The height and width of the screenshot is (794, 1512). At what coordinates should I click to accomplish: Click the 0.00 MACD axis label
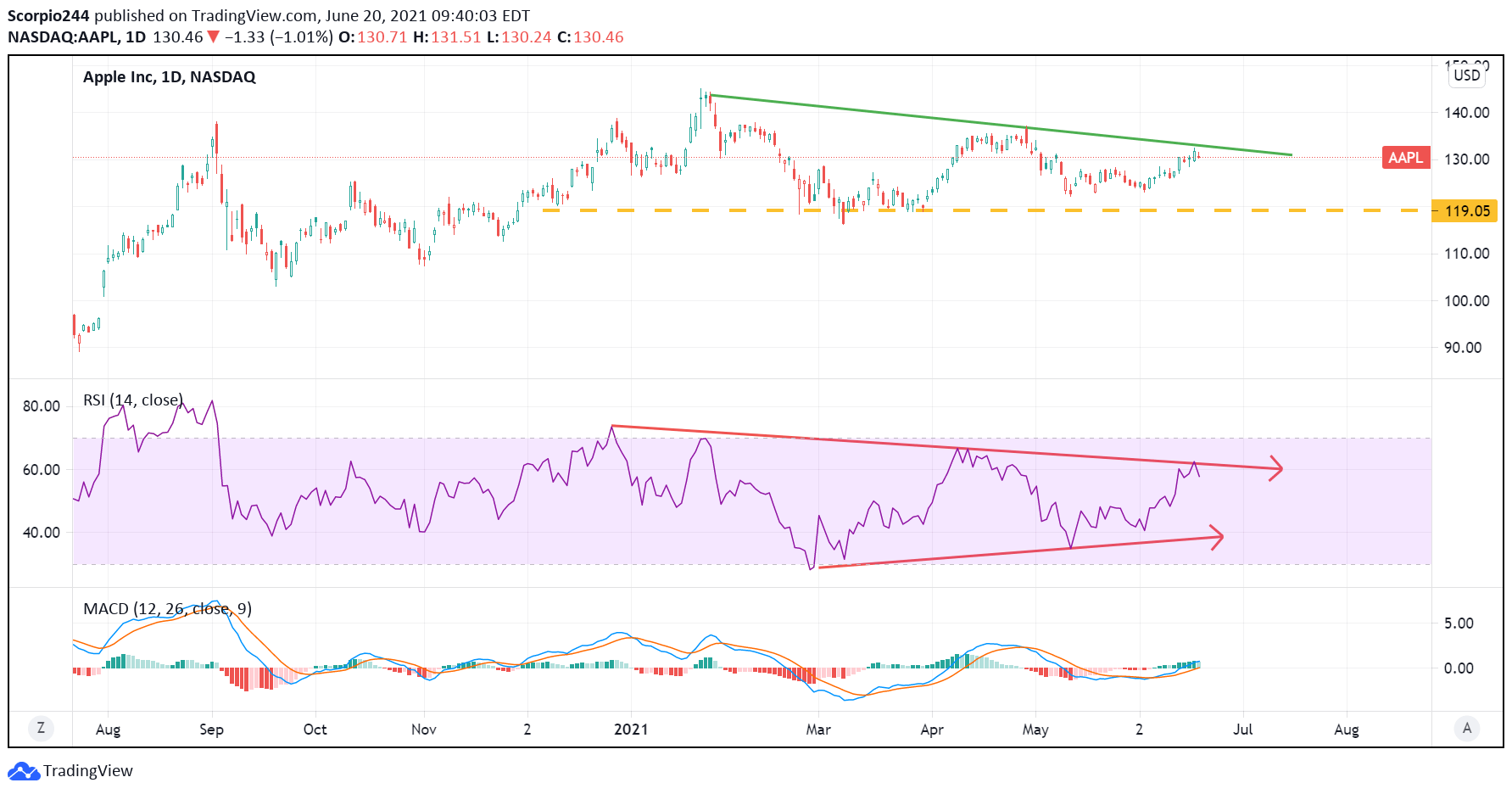1459,668
